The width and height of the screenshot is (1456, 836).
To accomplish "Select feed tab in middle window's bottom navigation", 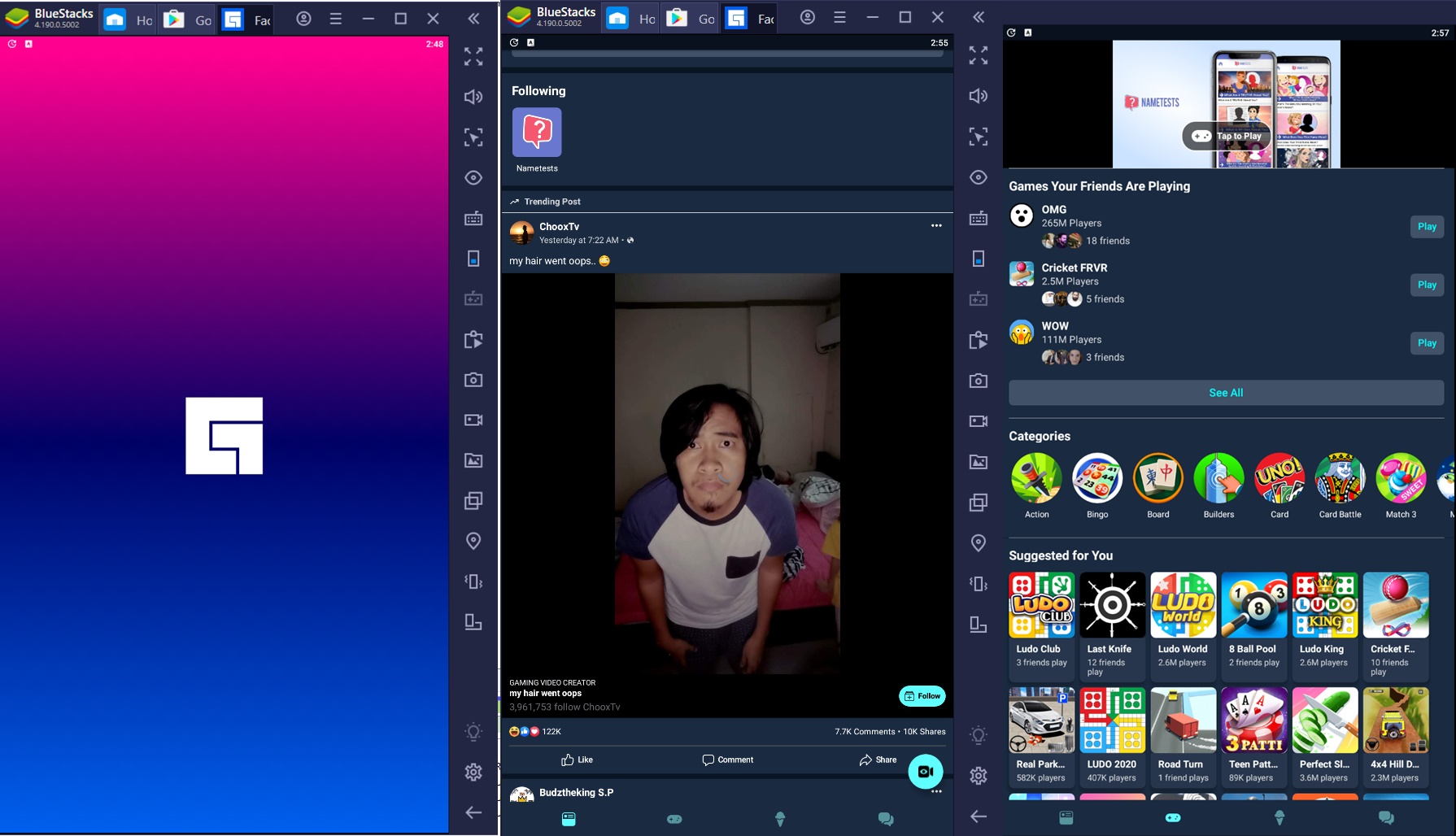I will (569, 819).
